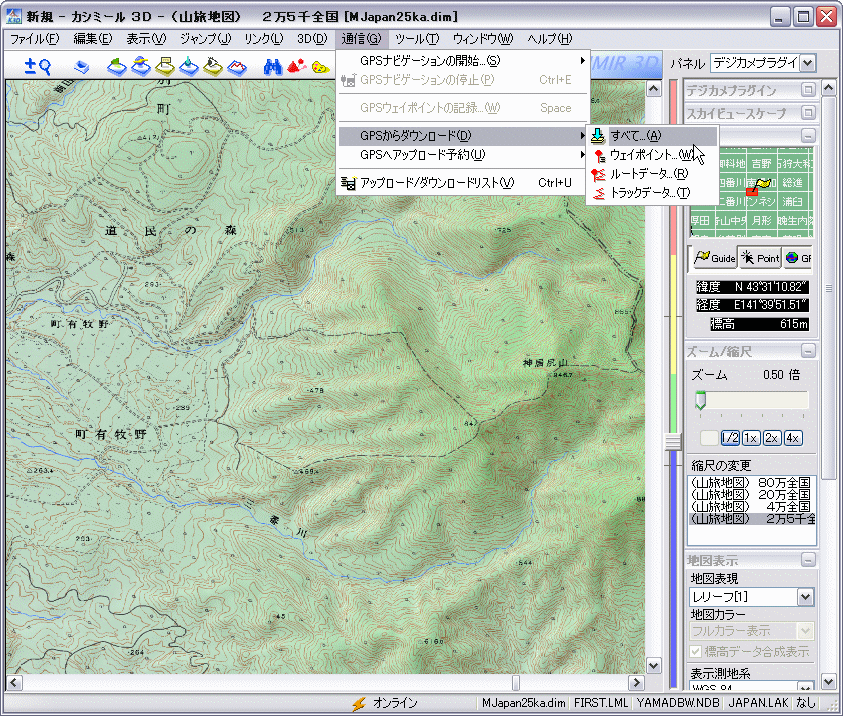Select (山旅地図) 4万全国 scale in the list

coord(751,506)
